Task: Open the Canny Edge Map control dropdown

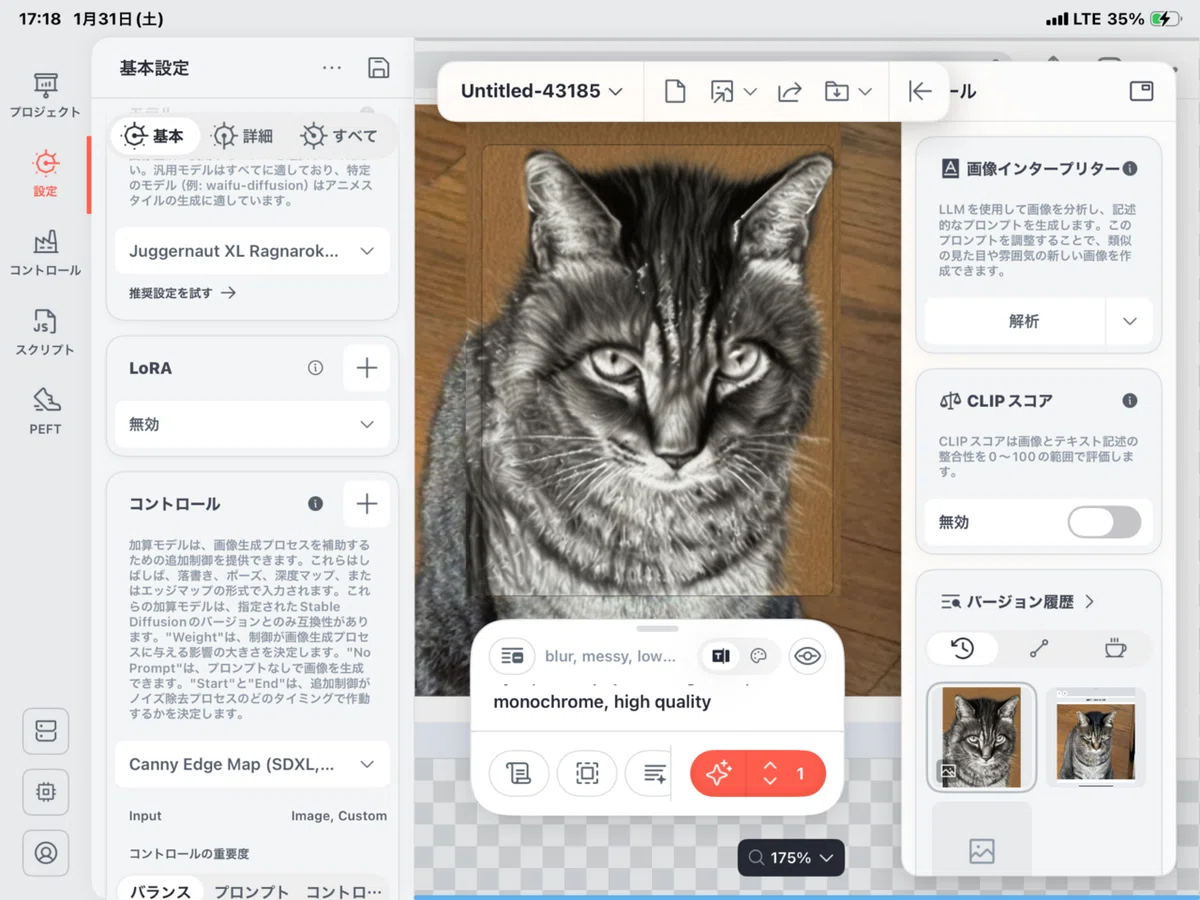Action: (252, 764)
